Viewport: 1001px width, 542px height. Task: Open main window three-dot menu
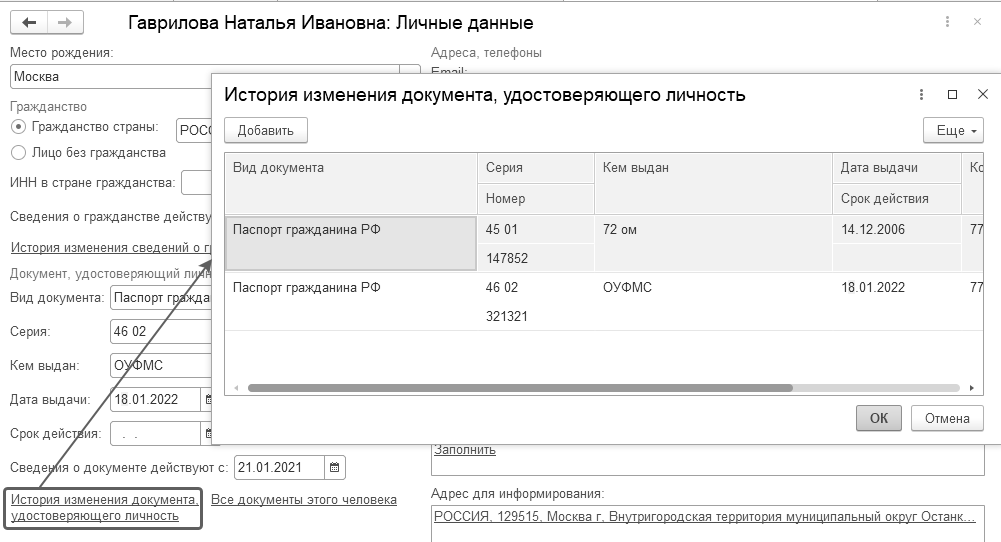click(947, 22)
